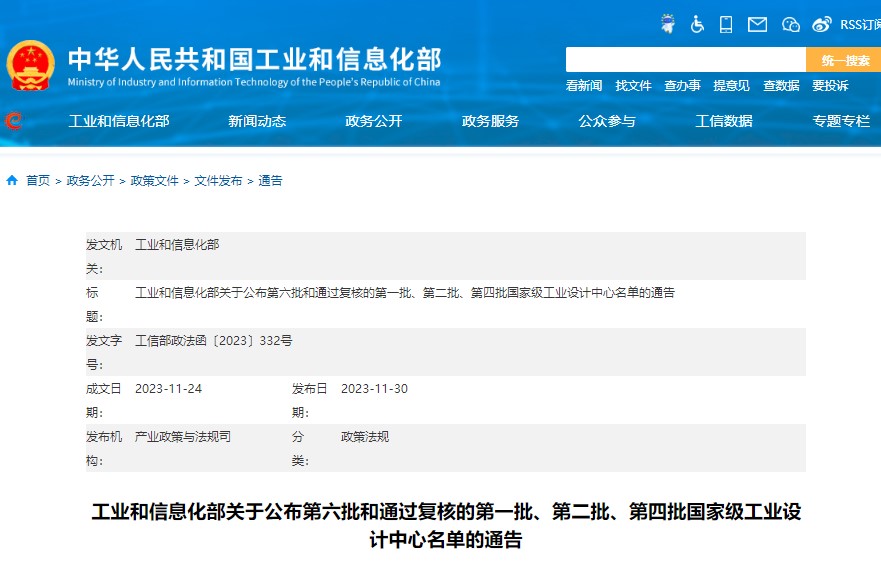Click the 成文日期 value 2023-11-24
Viewport: 881px width, 567px height.
click(169, 389)
